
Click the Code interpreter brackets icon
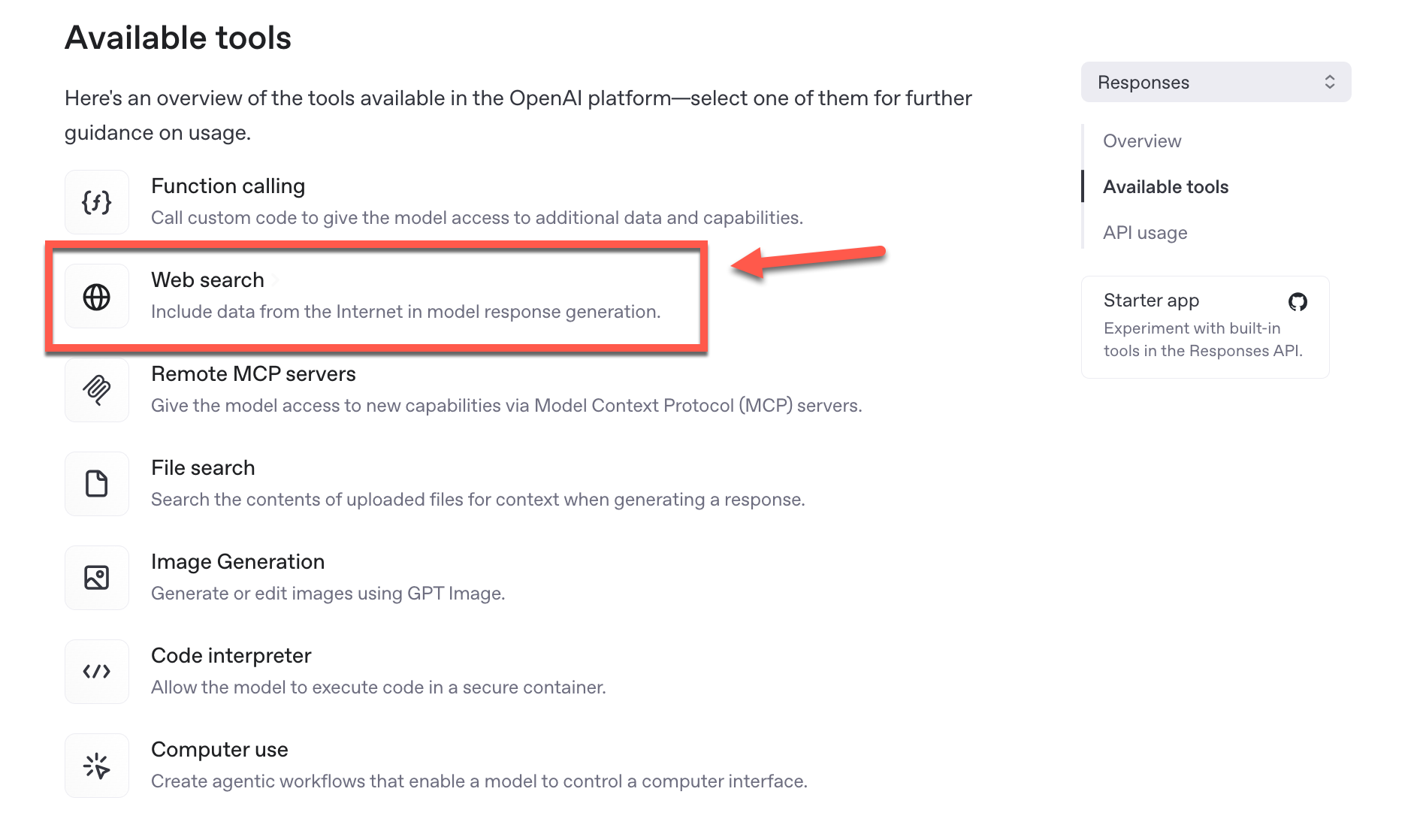coord(97,672)
